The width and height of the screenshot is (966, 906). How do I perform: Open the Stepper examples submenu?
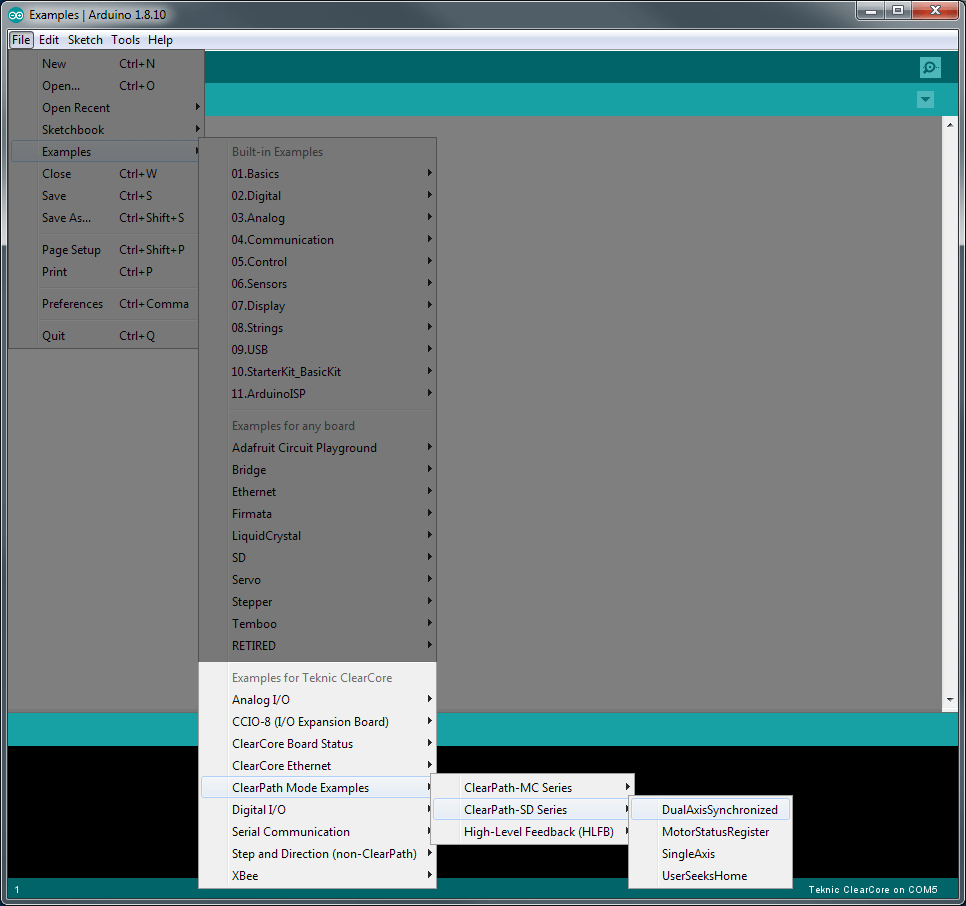pos(330,601)
